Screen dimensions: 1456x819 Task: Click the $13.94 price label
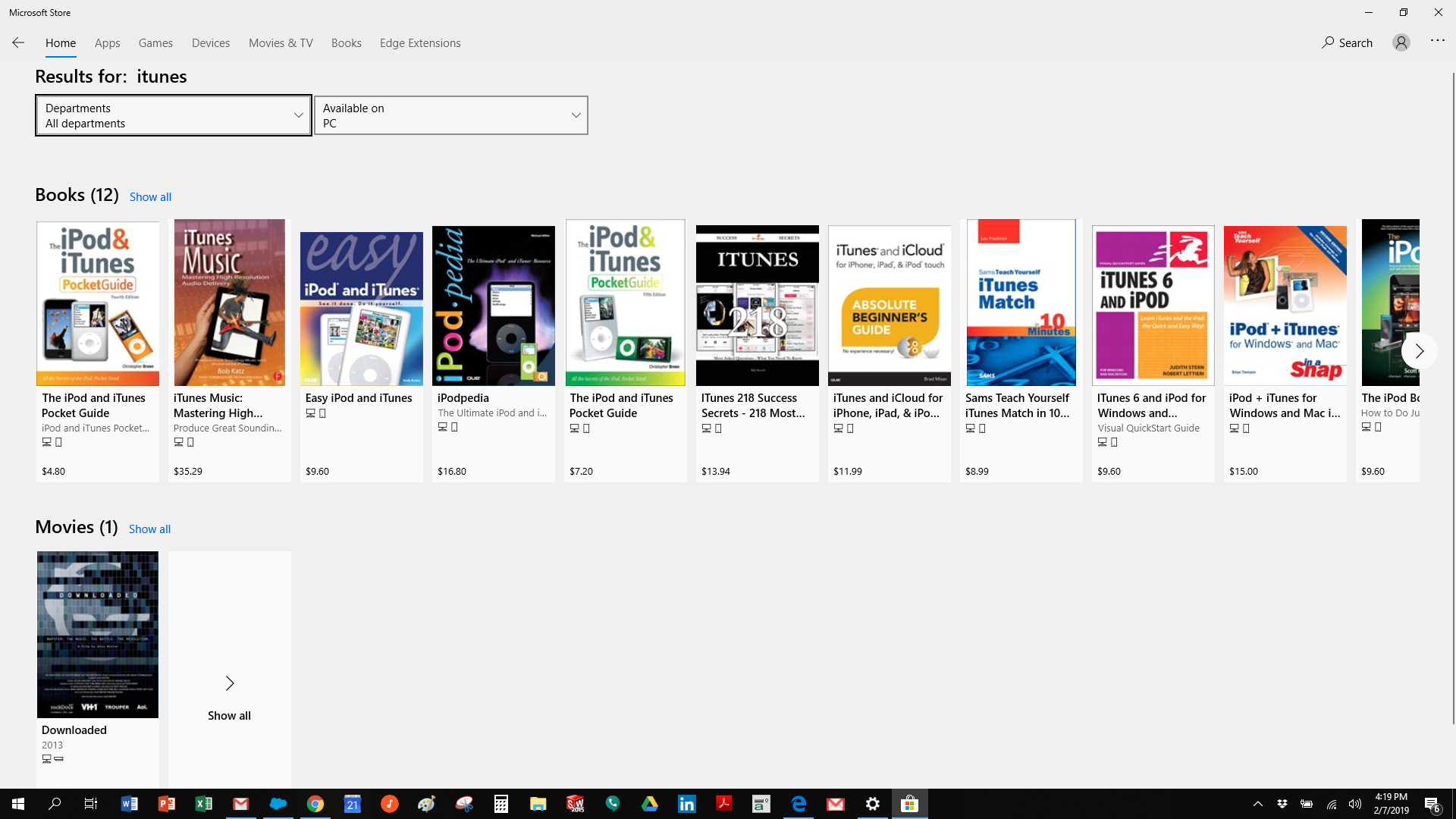coord(716,472)
